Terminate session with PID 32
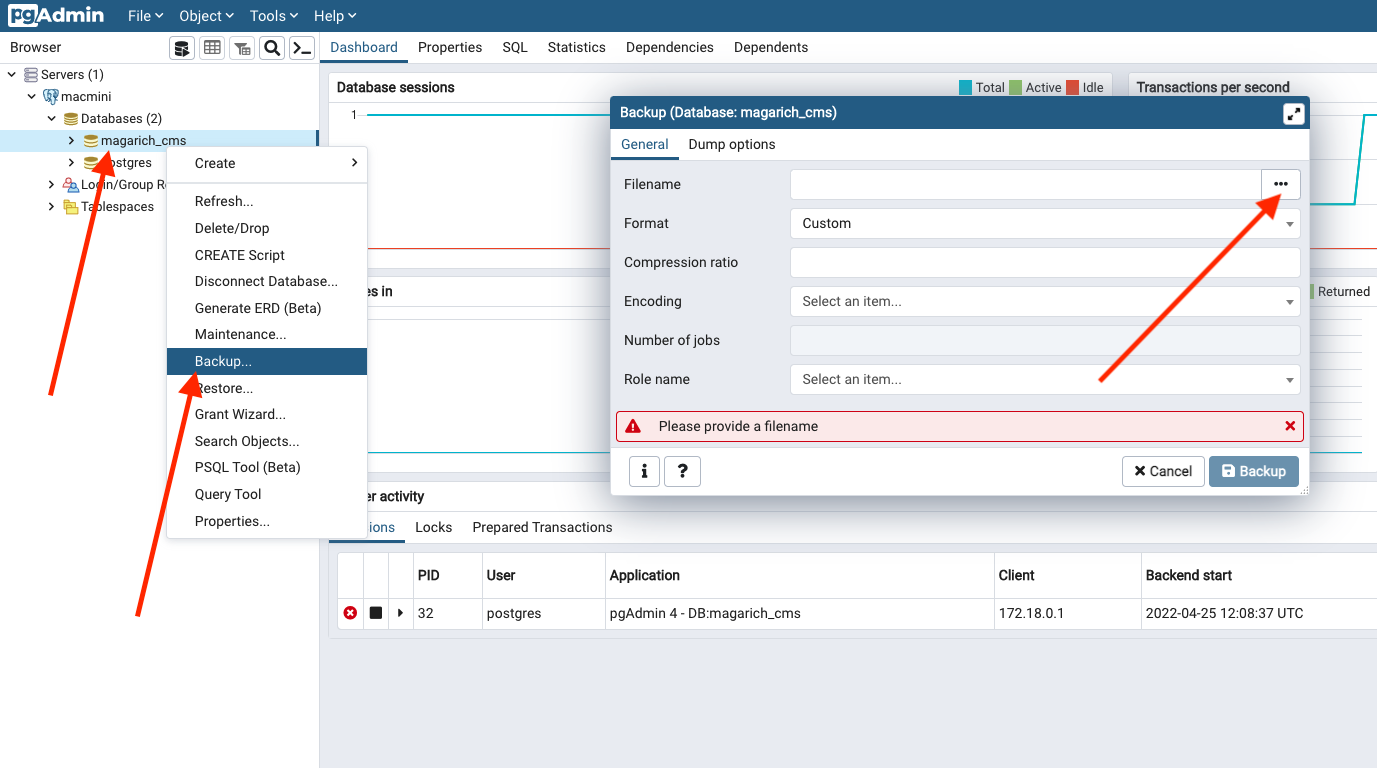The image size is (1377, 768). tap(350, 613)
